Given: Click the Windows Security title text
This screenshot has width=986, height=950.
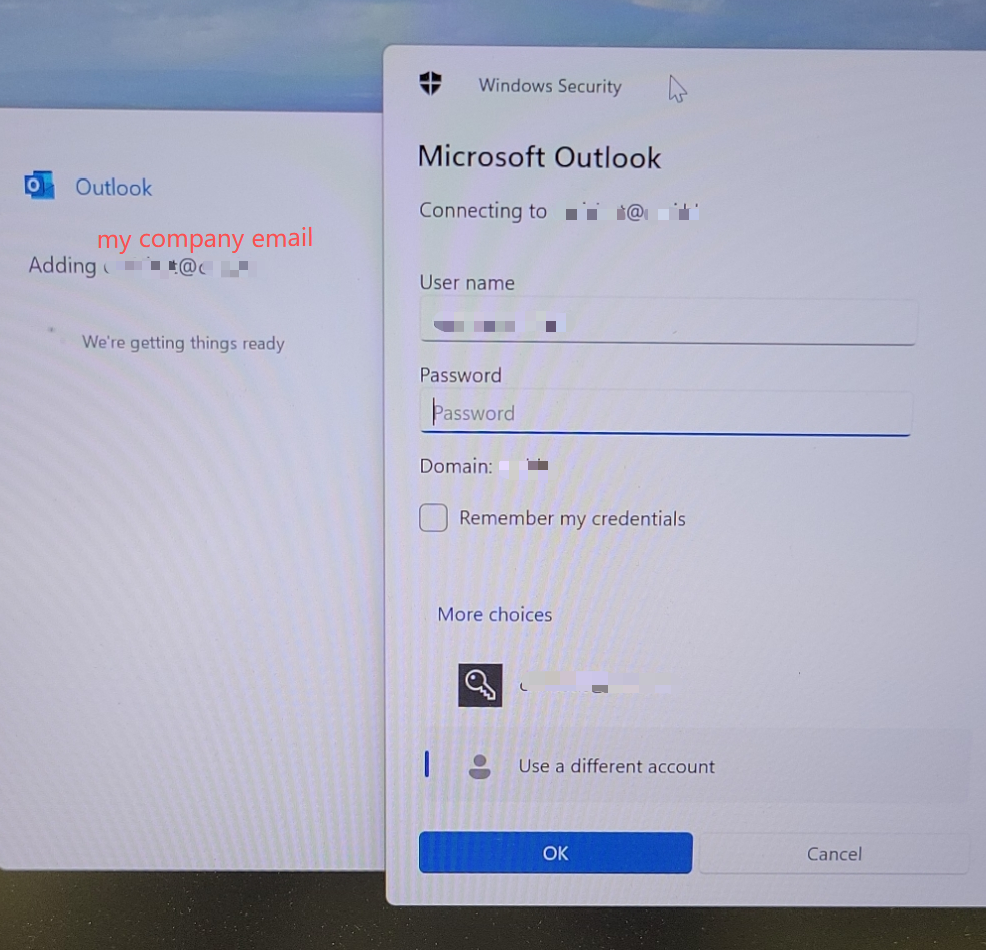Looking at the screenshot, I should 550,86.
